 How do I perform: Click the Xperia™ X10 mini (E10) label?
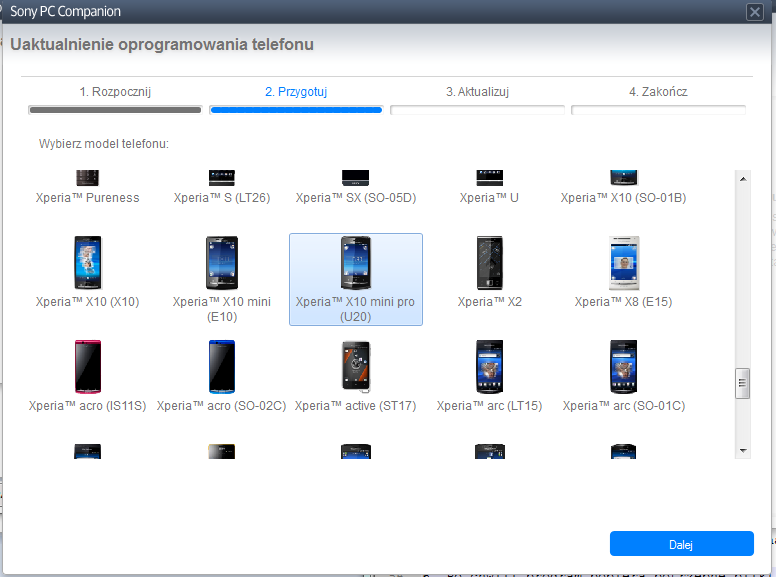click(x=222, y=309)
